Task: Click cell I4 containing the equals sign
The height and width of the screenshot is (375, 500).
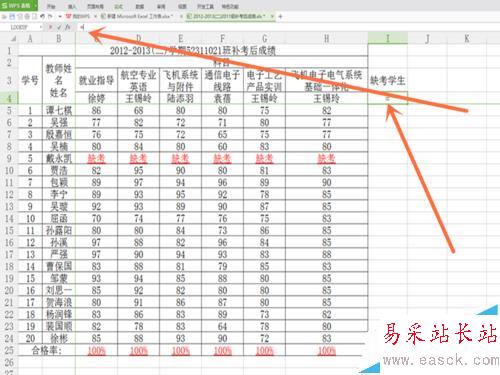Action: (388, 98)
